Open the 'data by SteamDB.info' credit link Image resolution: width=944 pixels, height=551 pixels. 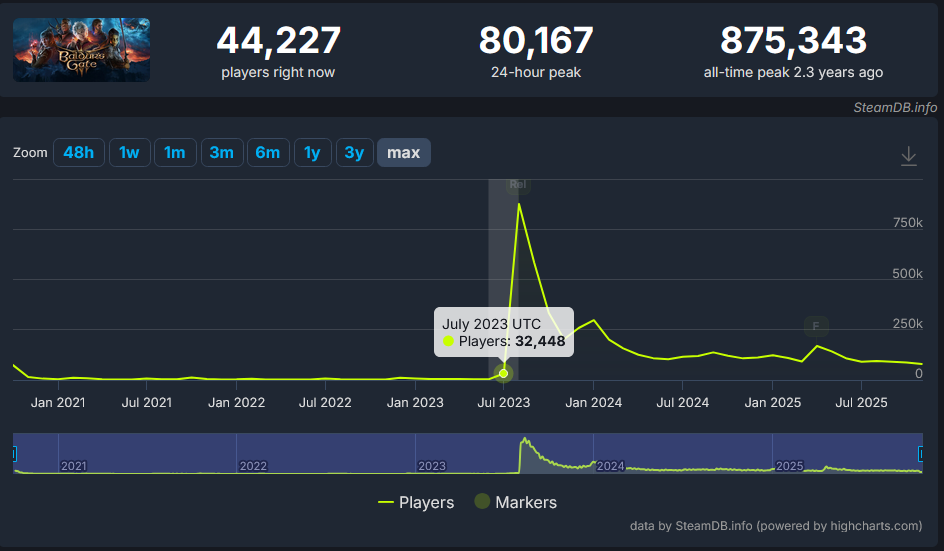point(775,525)
